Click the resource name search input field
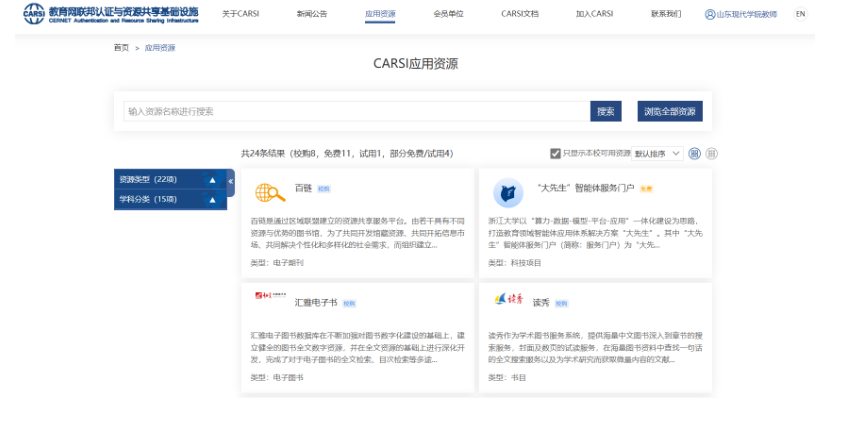 355,111
